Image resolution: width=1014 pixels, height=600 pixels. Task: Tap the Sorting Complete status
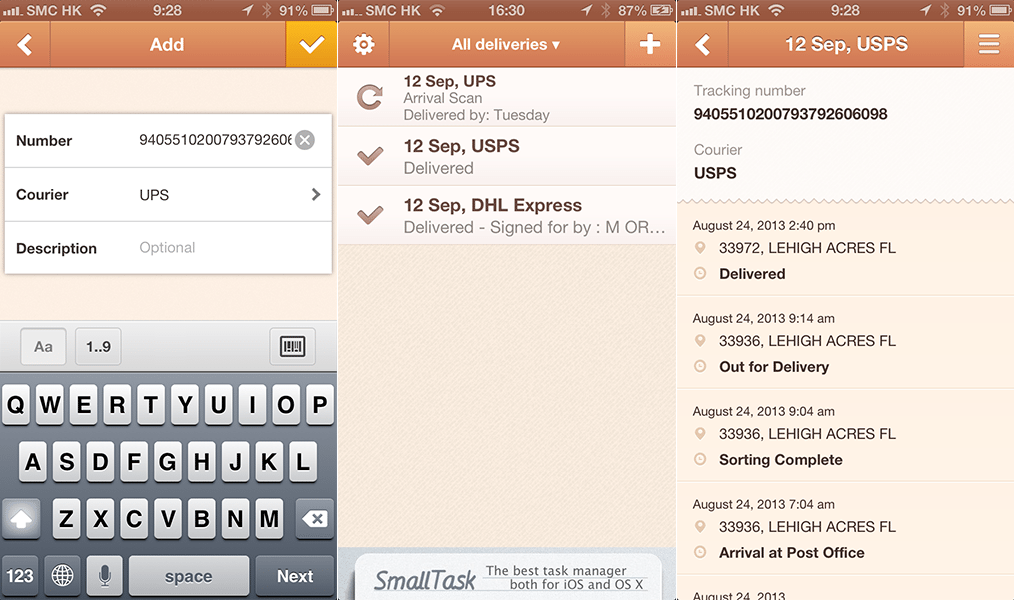tap(781, 460)
